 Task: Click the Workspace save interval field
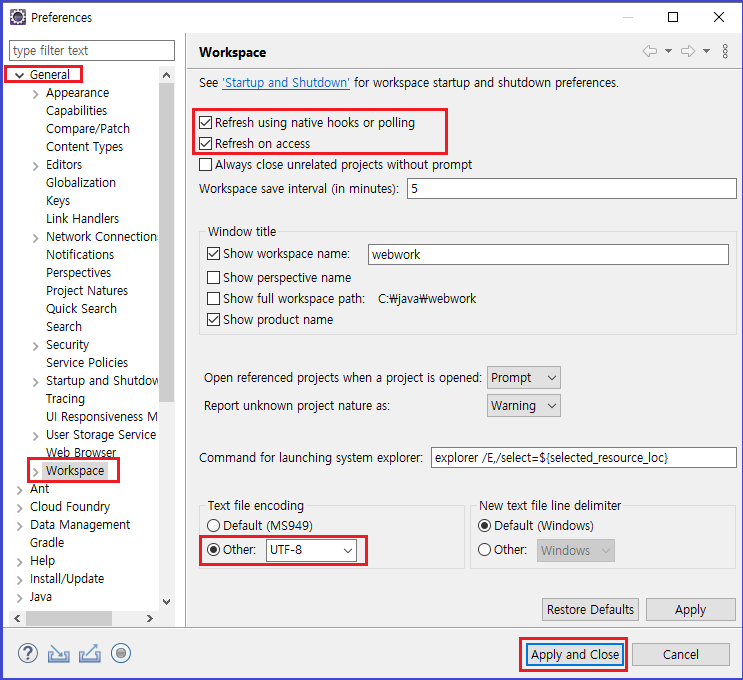[571, 189]
